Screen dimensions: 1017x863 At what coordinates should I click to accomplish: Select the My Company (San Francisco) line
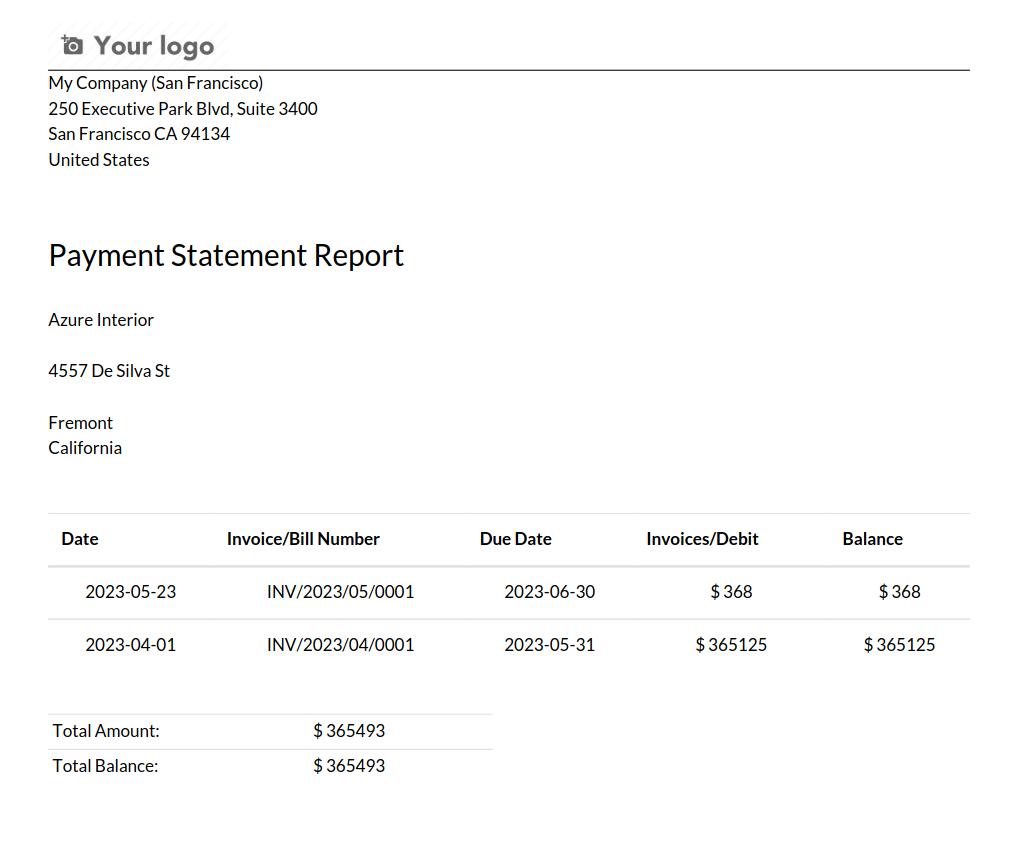pyautogui.click(x=156, y=83)
